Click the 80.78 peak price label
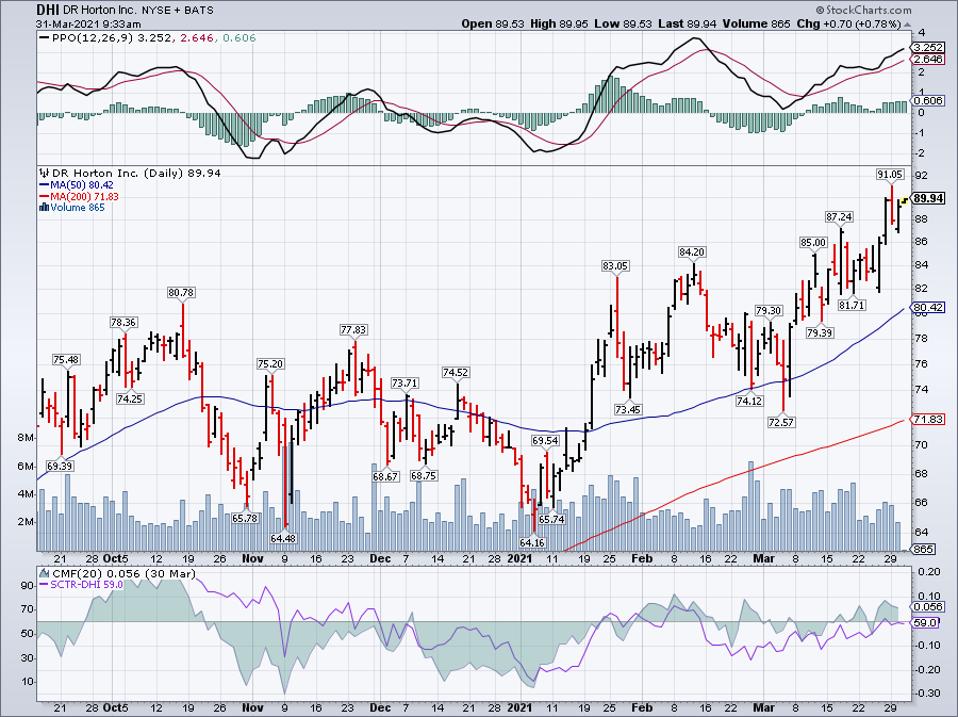Viewport: 958px width, 717px height. [x=181, y=293]
